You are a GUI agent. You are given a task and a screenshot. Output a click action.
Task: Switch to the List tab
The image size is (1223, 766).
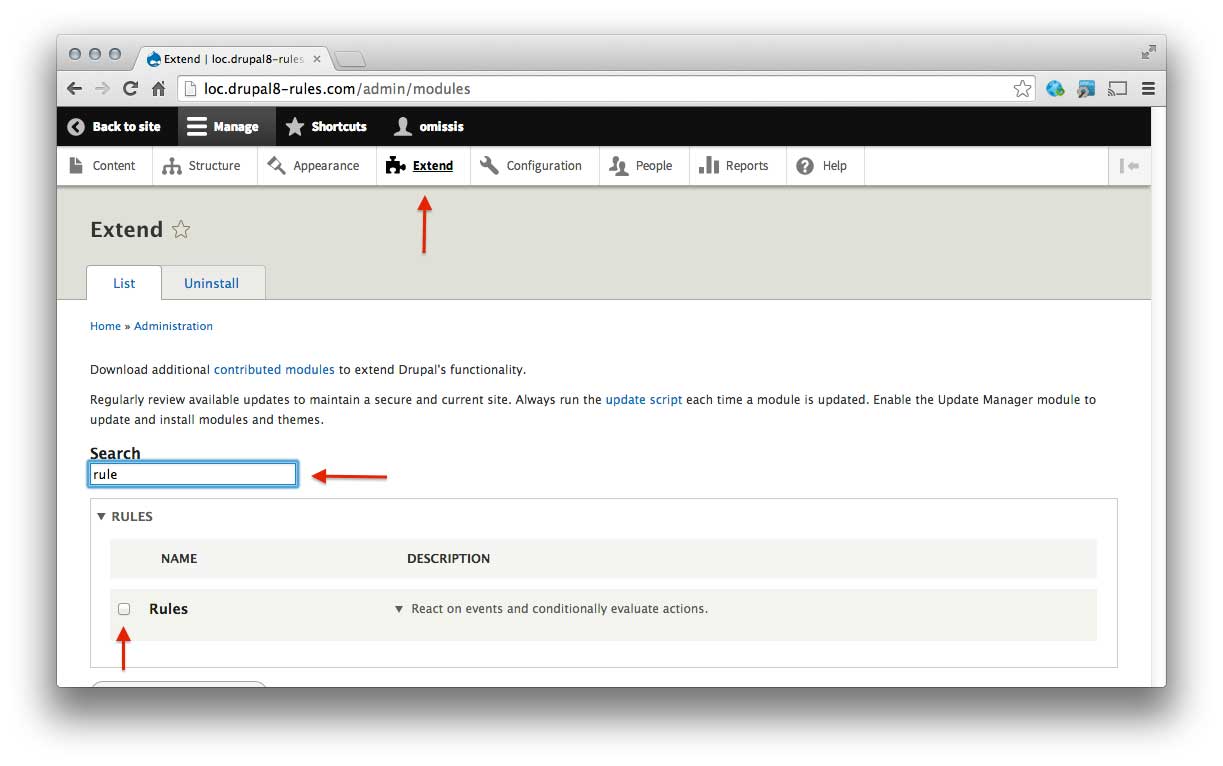(x=124, y=283)
